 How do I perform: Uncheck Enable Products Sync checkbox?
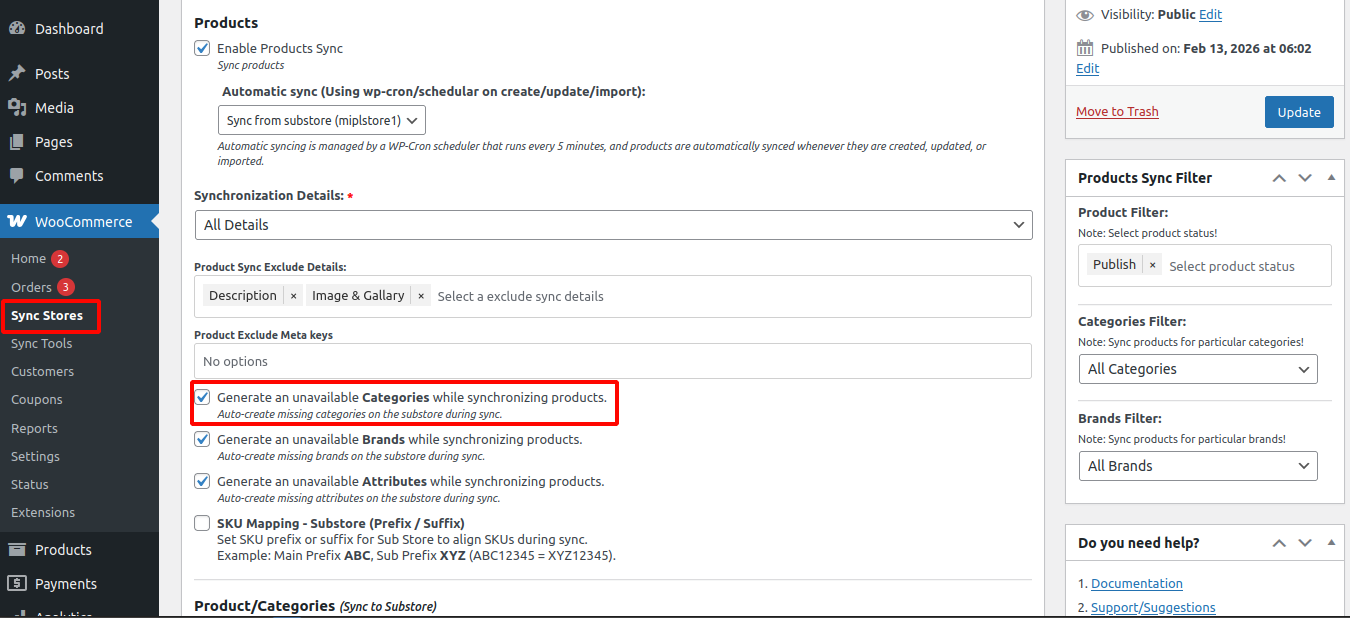click(x=202, y=48)
